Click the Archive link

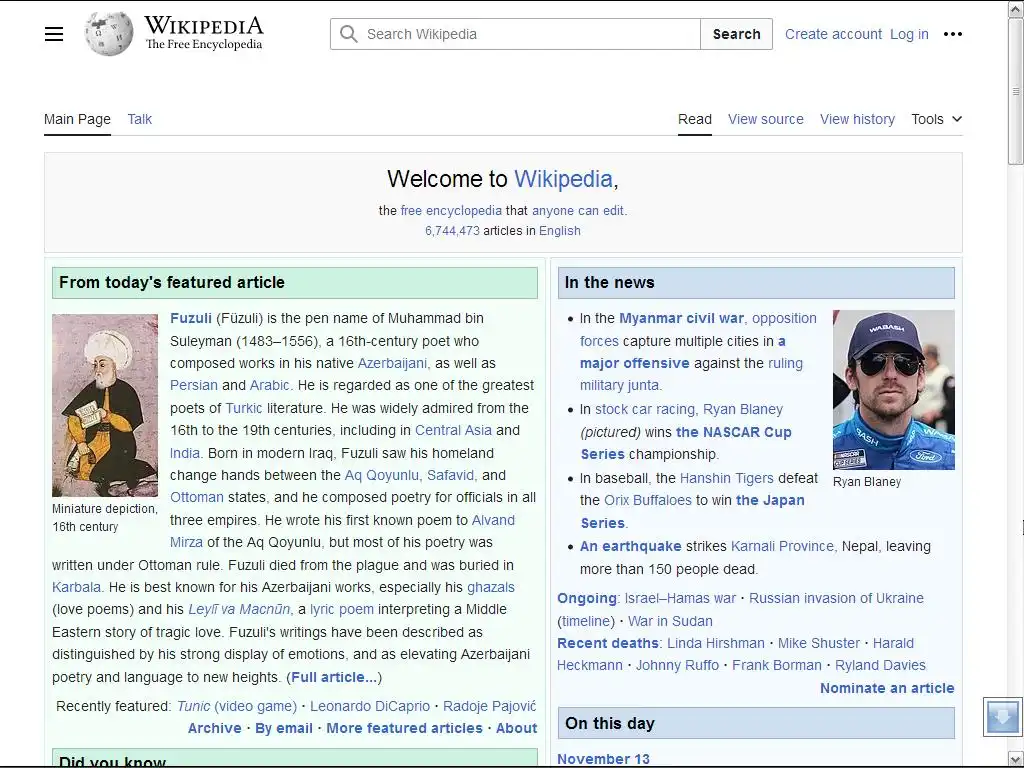click(214, 728)
